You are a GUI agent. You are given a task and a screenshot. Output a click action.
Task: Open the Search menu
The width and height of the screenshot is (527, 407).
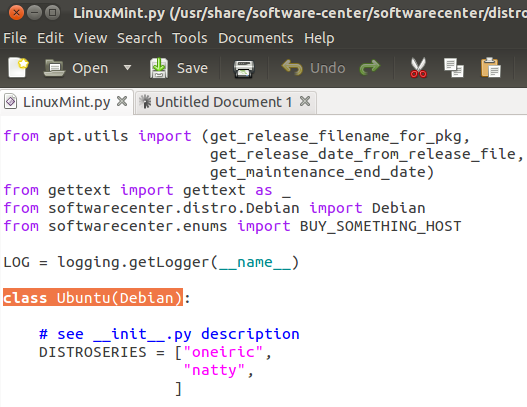point(139,38)
